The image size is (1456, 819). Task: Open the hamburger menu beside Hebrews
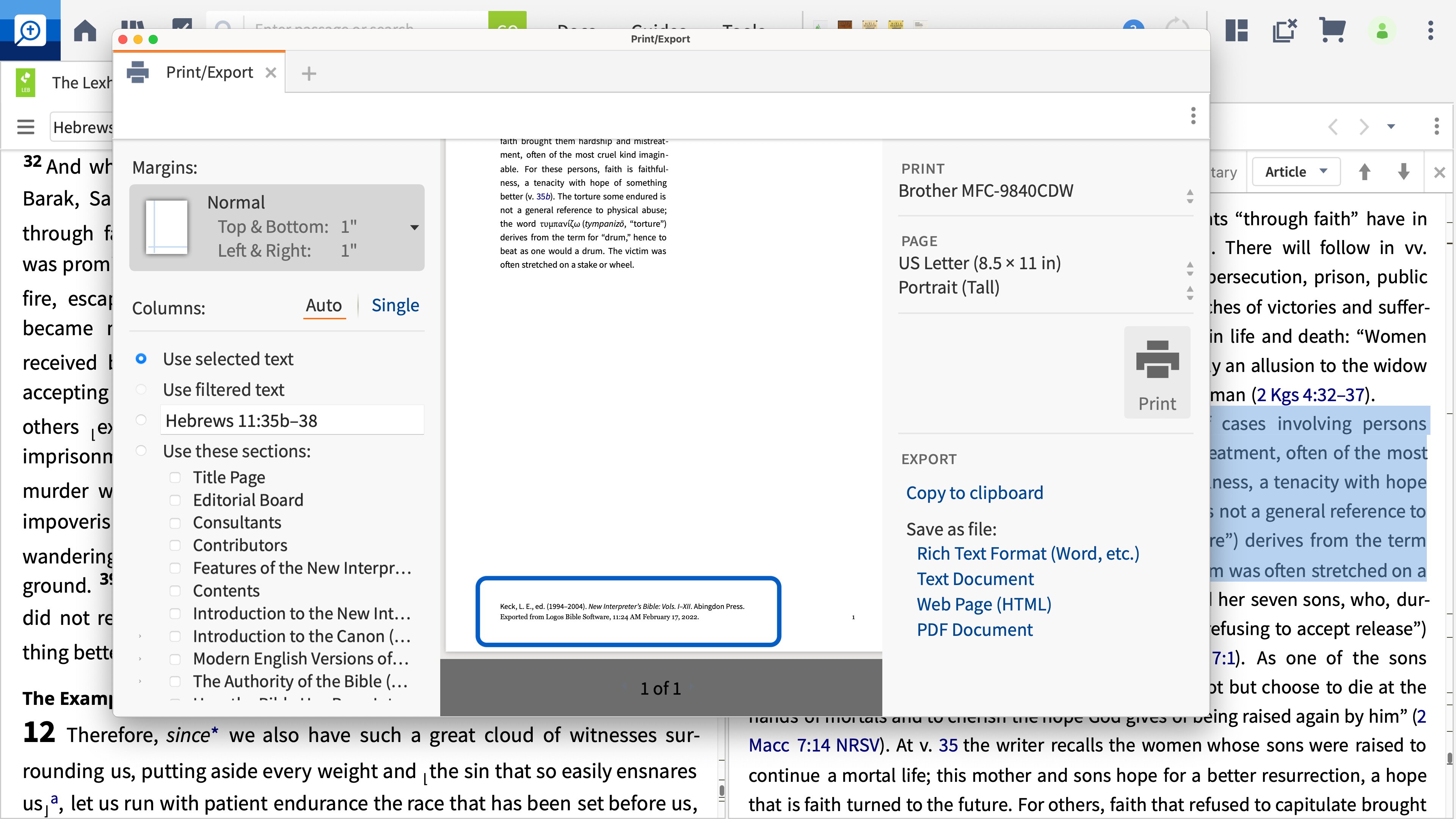tap(25, 127)
